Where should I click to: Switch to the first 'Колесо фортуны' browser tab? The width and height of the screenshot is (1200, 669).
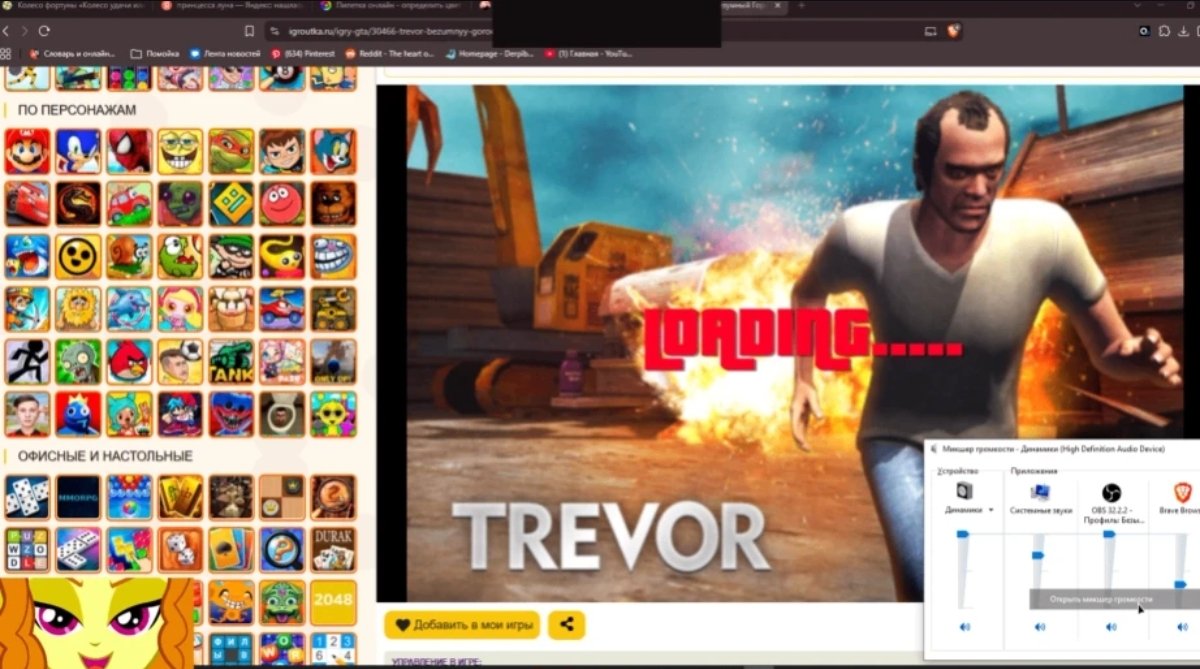75,6
